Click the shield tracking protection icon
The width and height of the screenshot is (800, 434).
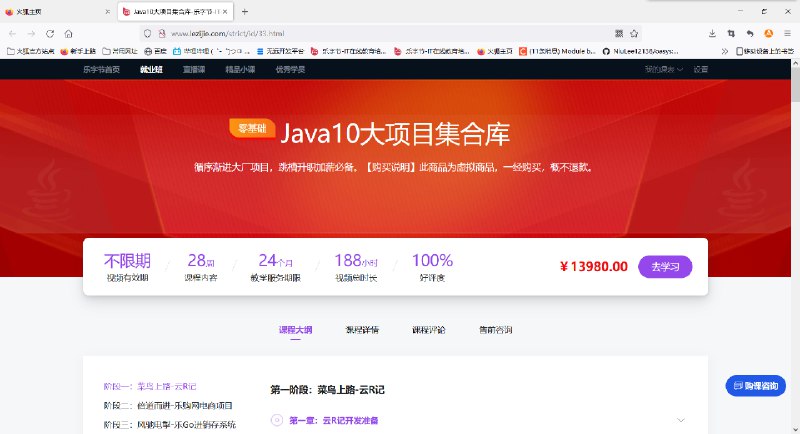tap(147, 34)
